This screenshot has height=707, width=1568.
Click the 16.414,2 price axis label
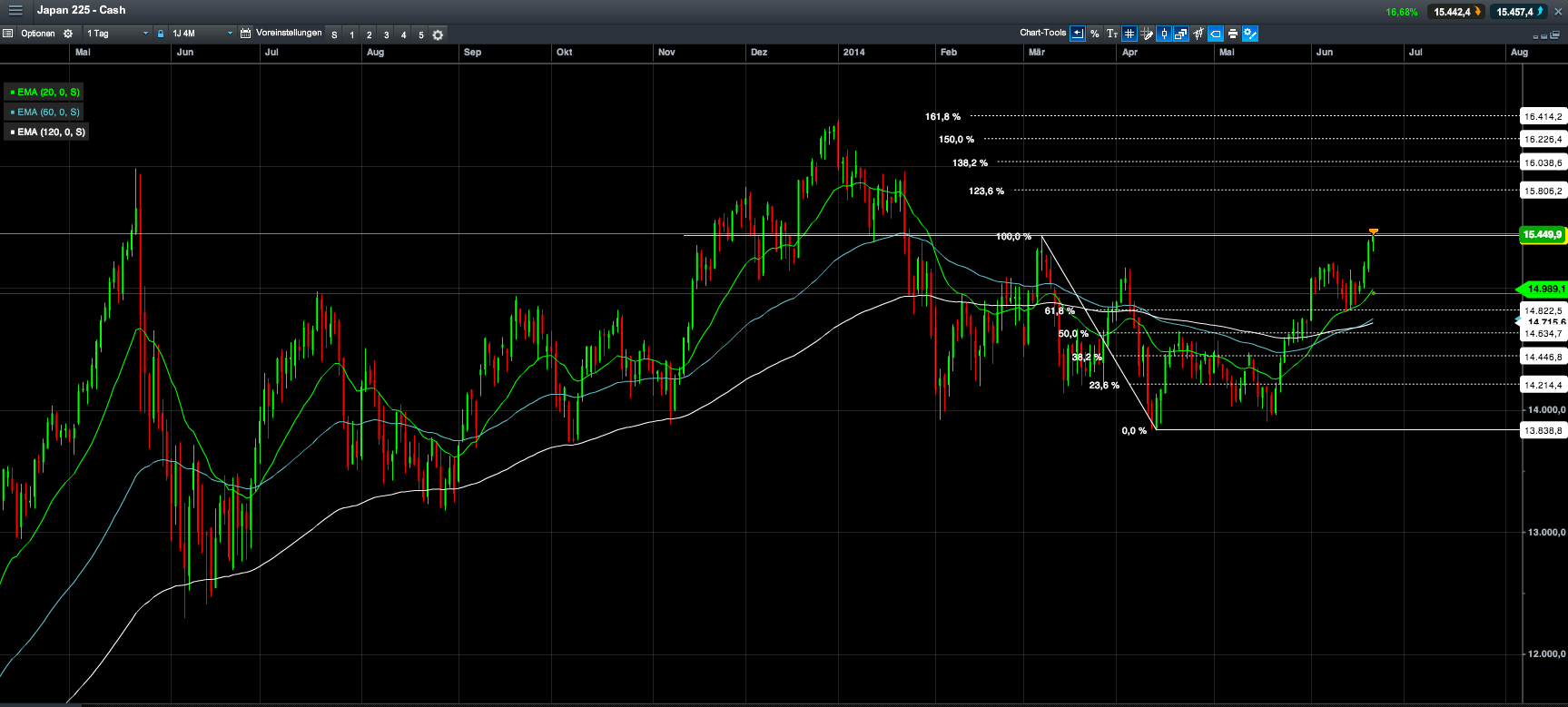1543,116
